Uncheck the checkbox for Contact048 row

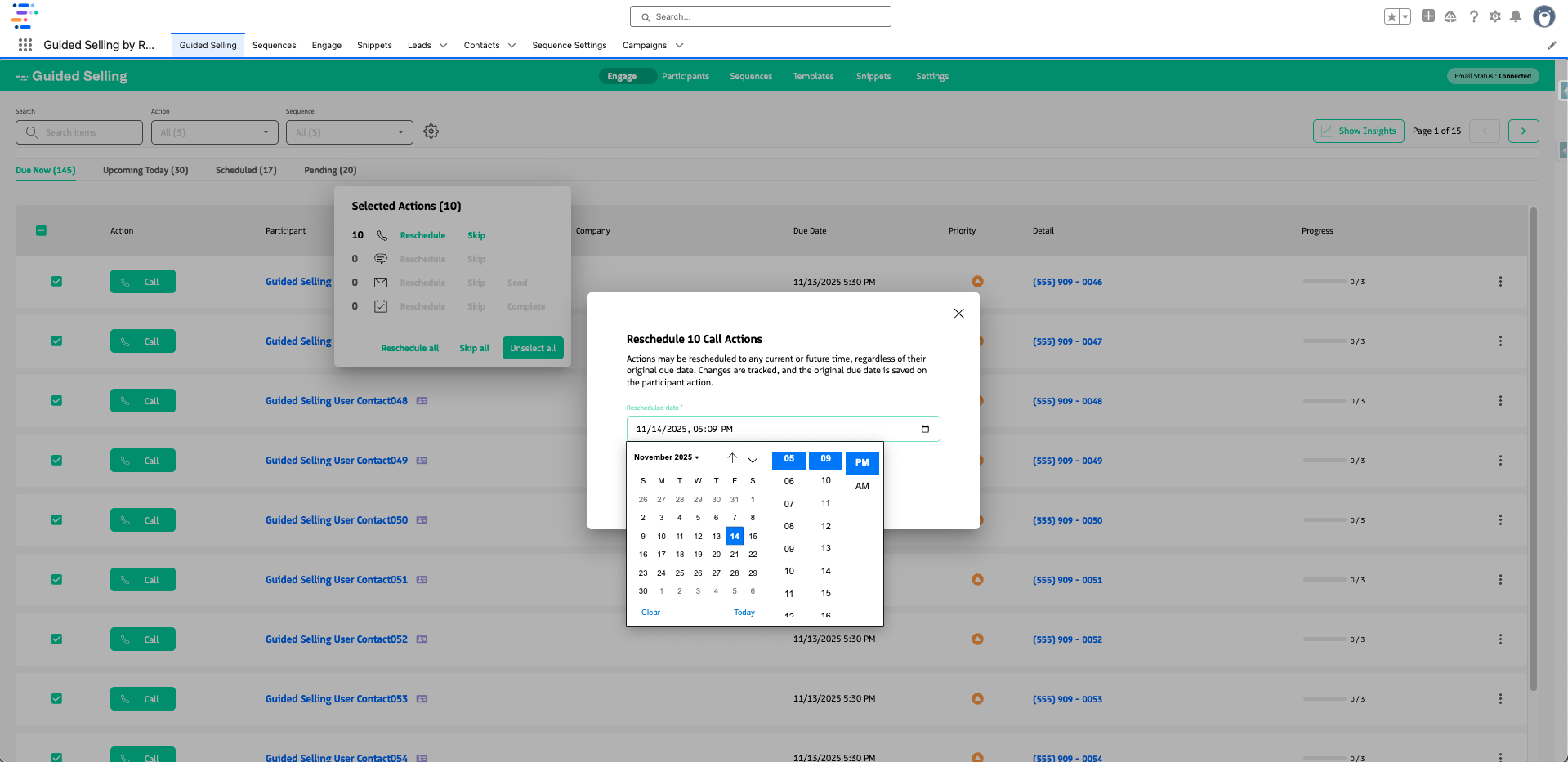click(56, 401)
